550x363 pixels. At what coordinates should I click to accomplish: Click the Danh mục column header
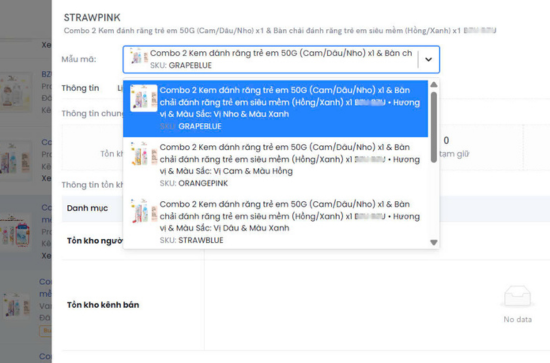pos(87,208)
